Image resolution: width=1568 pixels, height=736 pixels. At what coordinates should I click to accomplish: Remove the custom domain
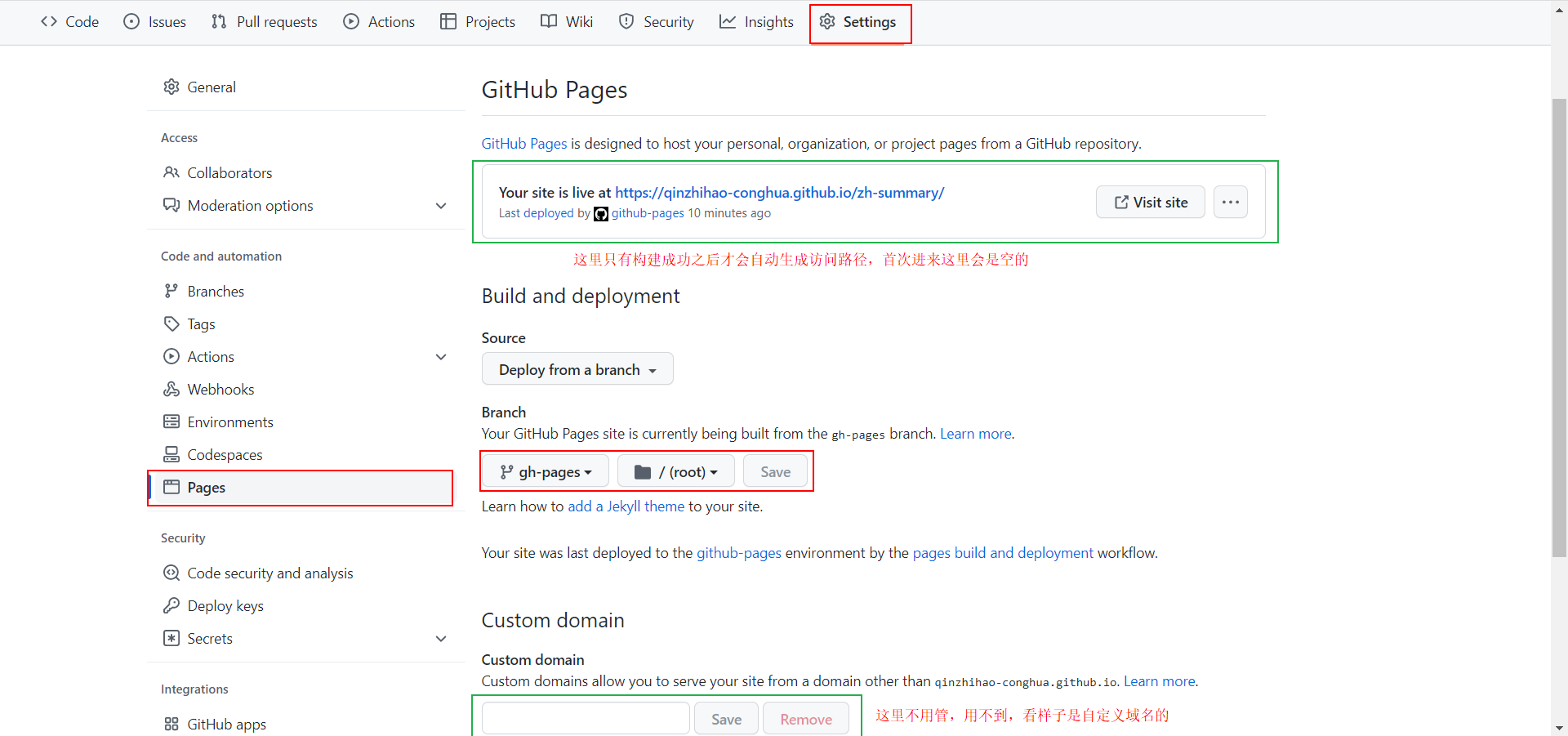pyautogui.click(x=806, y=719)
